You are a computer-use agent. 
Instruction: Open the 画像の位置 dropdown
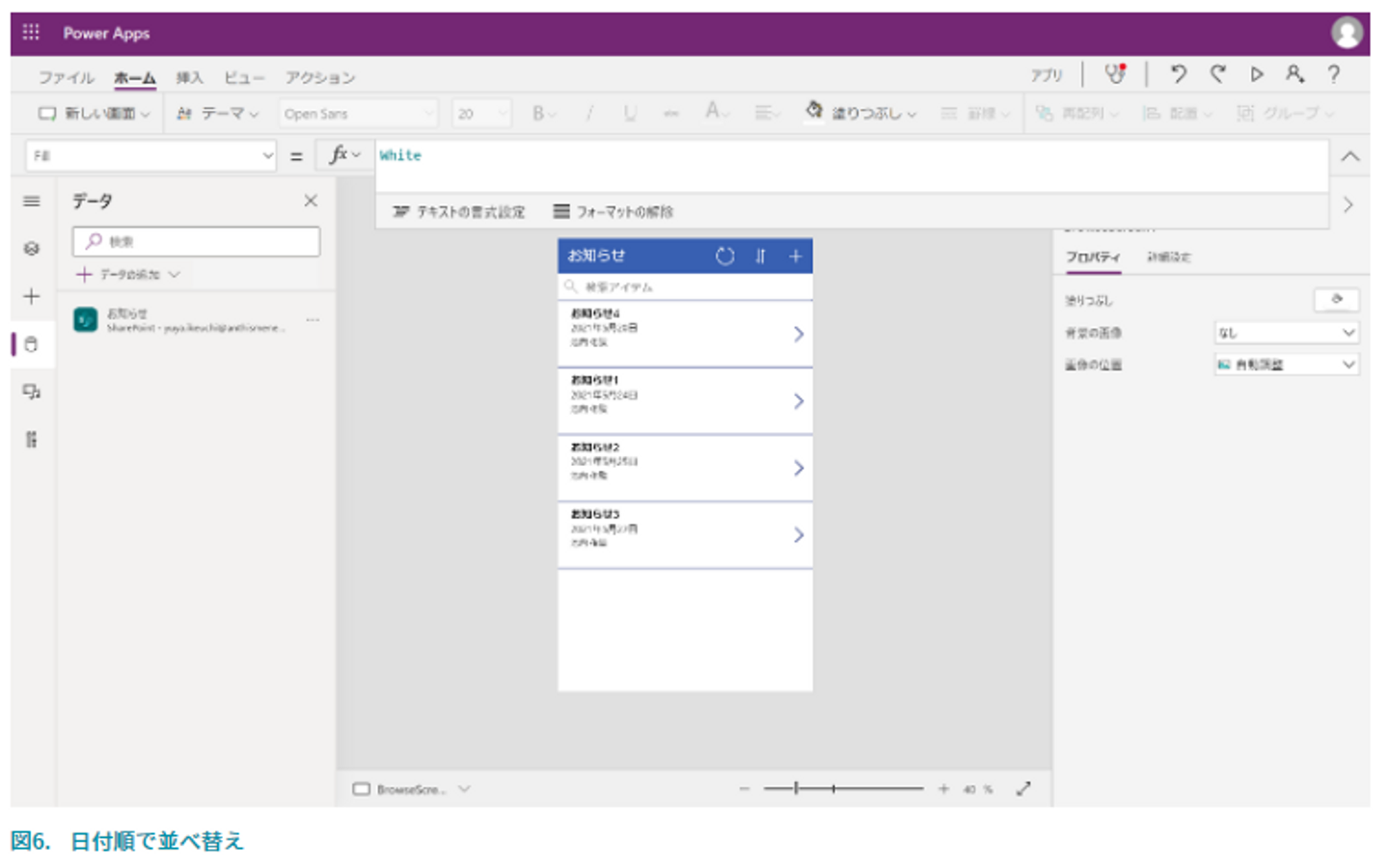(x=1286, y=365)
